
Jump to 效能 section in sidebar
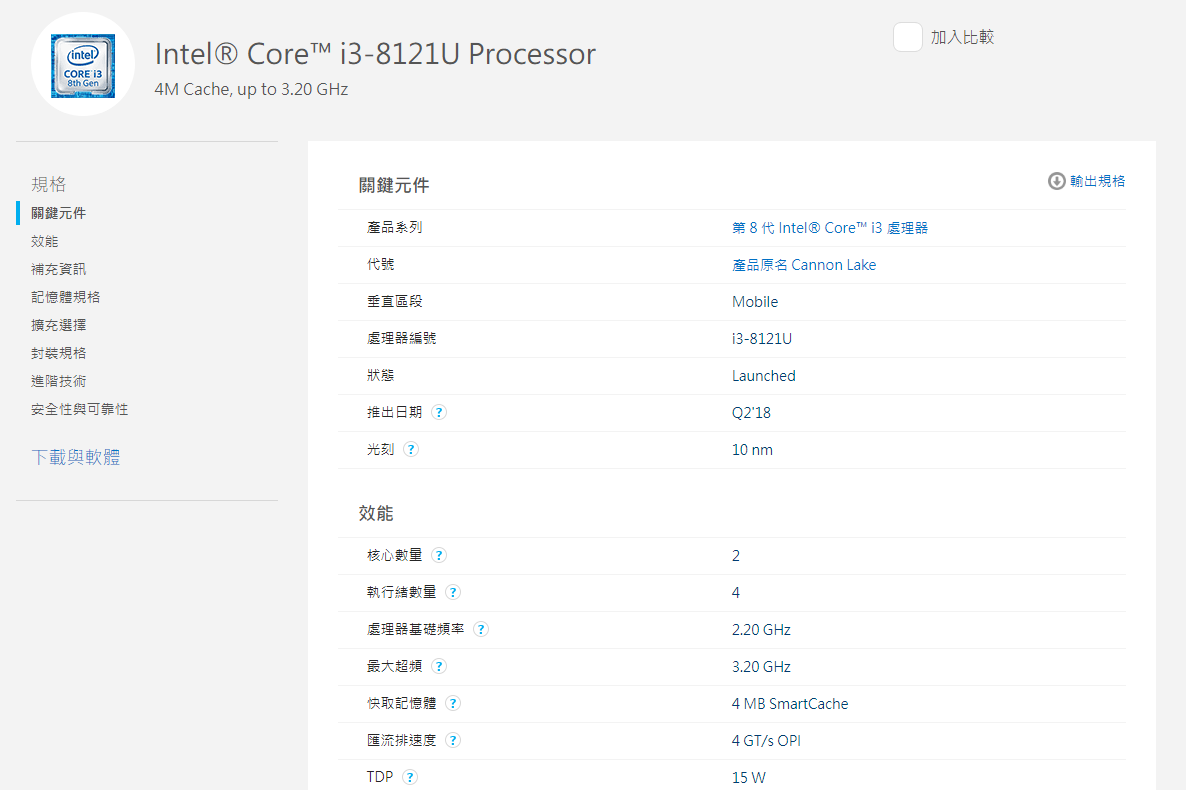coord(45,241)
